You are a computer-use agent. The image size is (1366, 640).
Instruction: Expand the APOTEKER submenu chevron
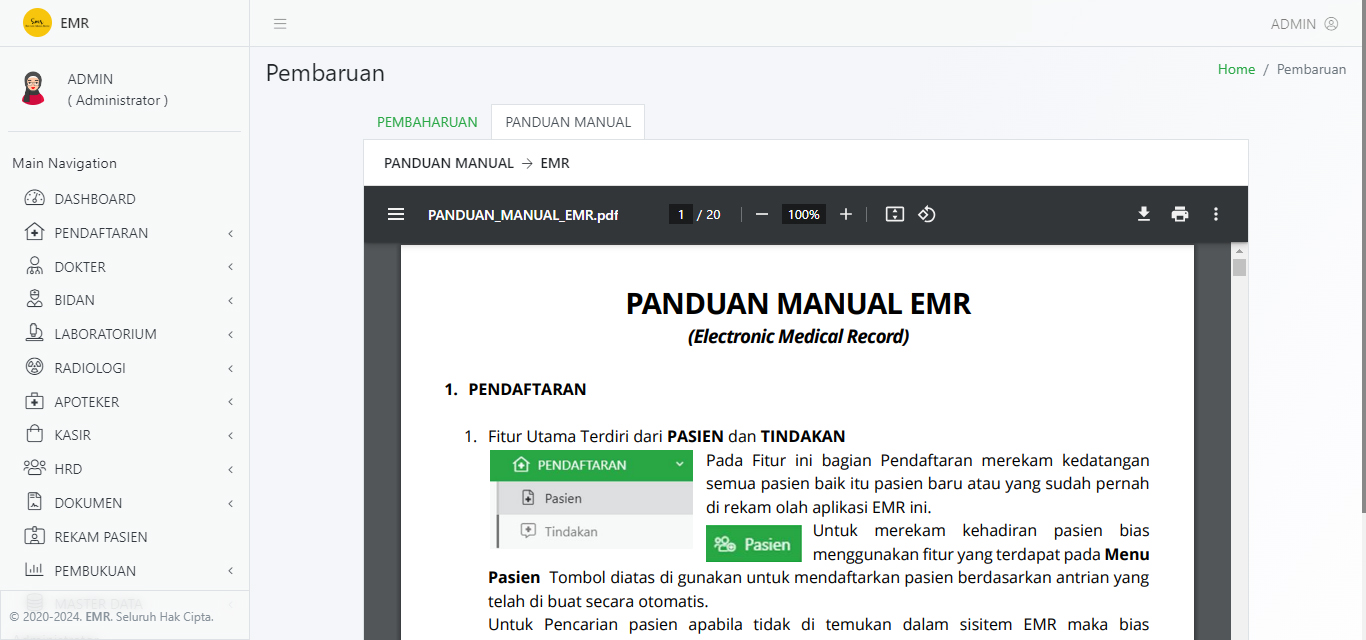click(230, 402)
